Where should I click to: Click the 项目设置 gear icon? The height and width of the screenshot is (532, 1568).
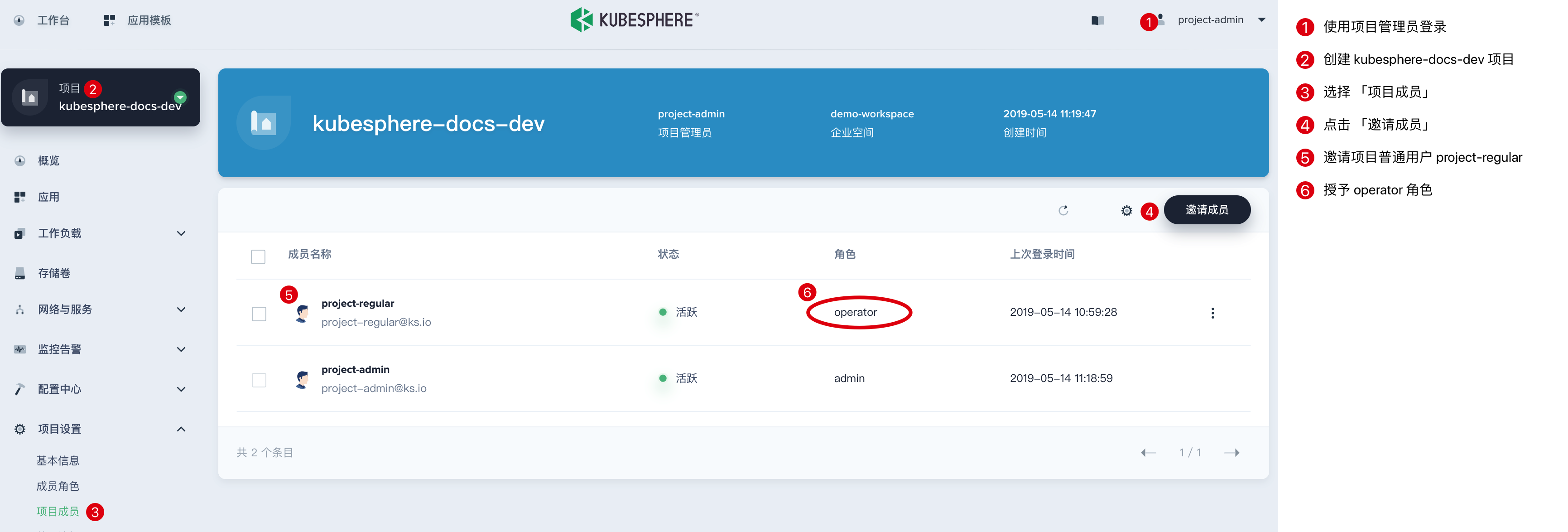20,429
